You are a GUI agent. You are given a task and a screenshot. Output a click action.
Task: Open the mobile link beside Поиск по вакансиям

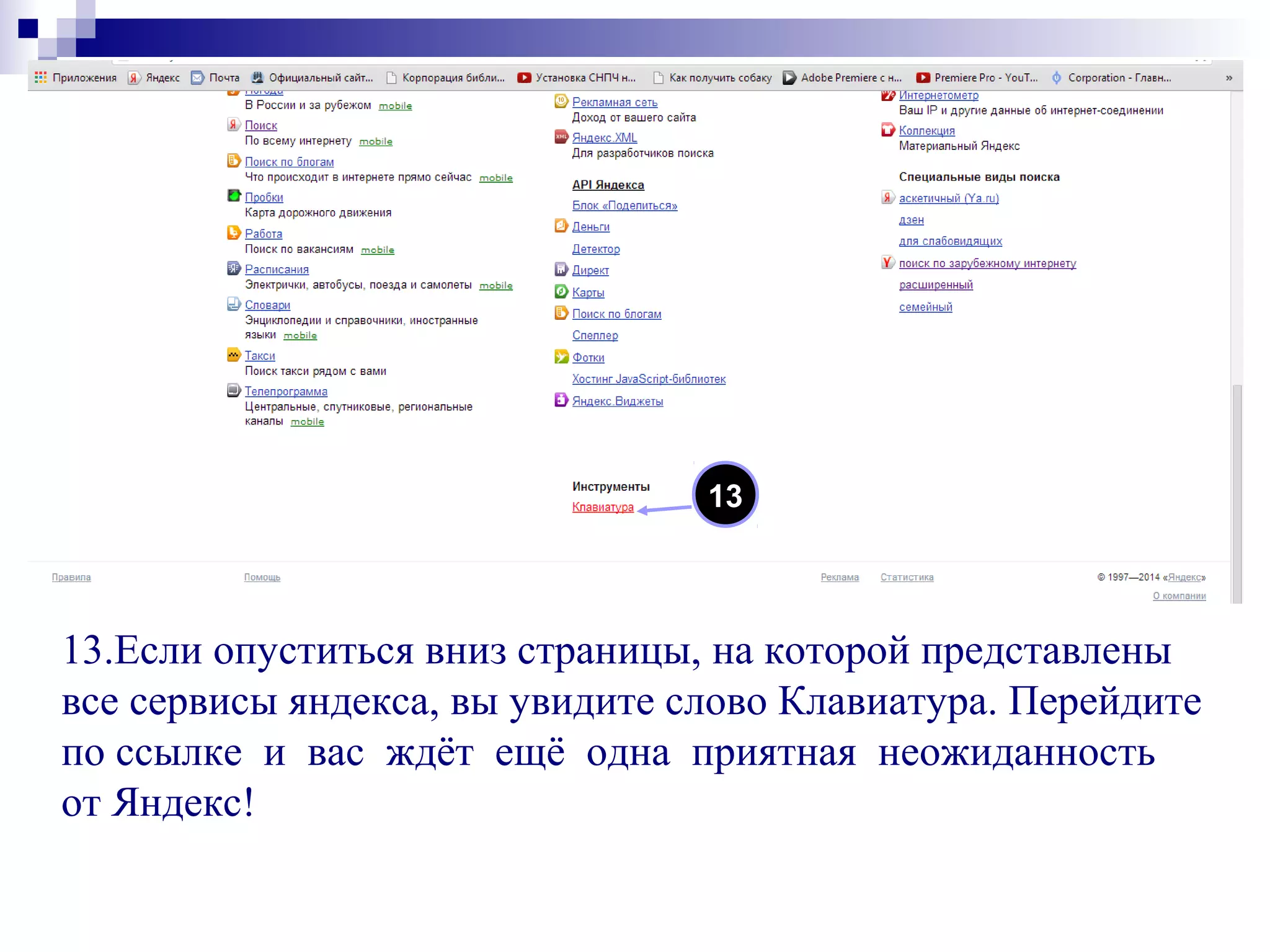(x=378, y=250)
